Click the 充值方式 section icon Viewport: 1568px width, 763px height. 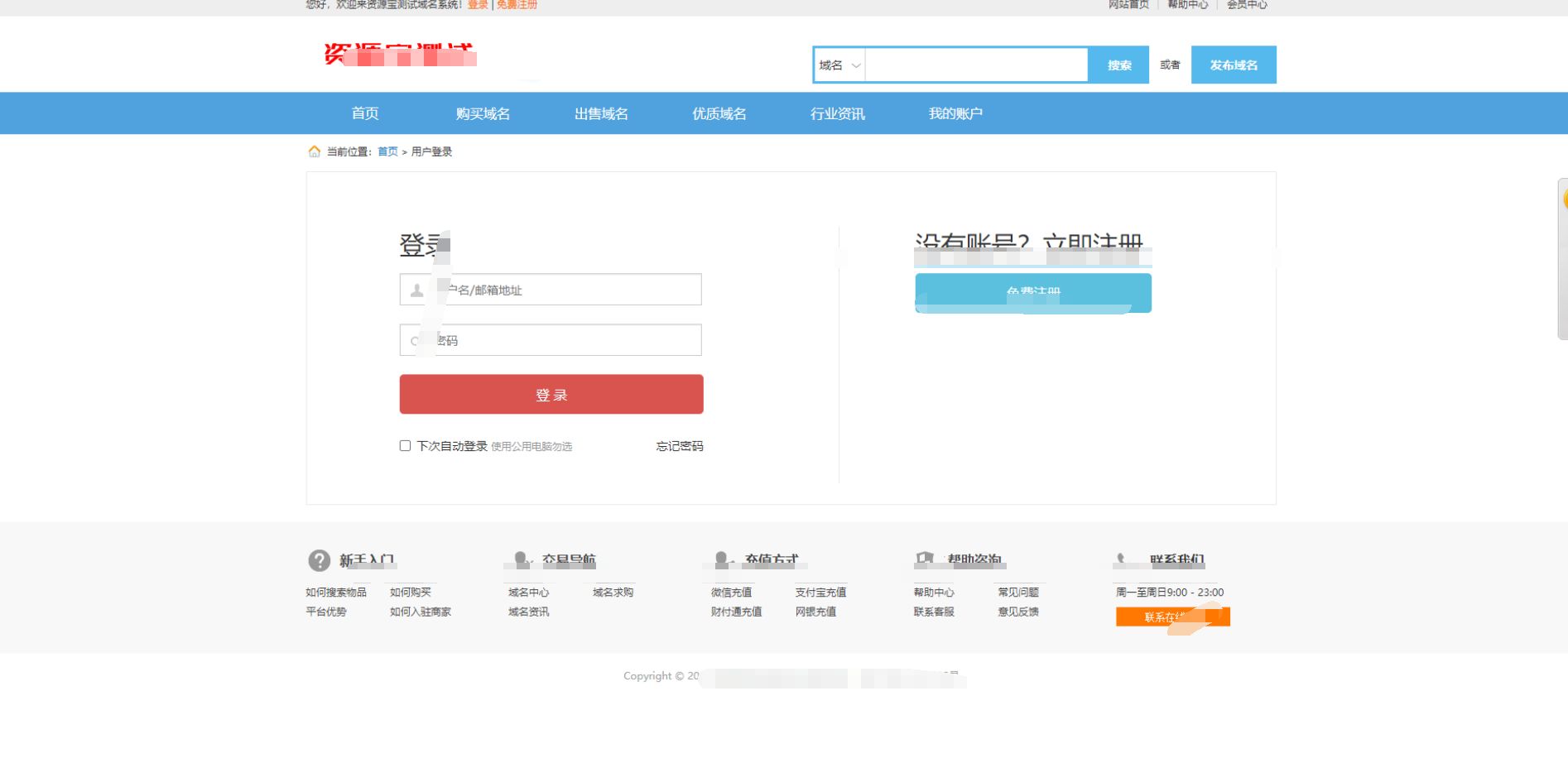[722, 559]
